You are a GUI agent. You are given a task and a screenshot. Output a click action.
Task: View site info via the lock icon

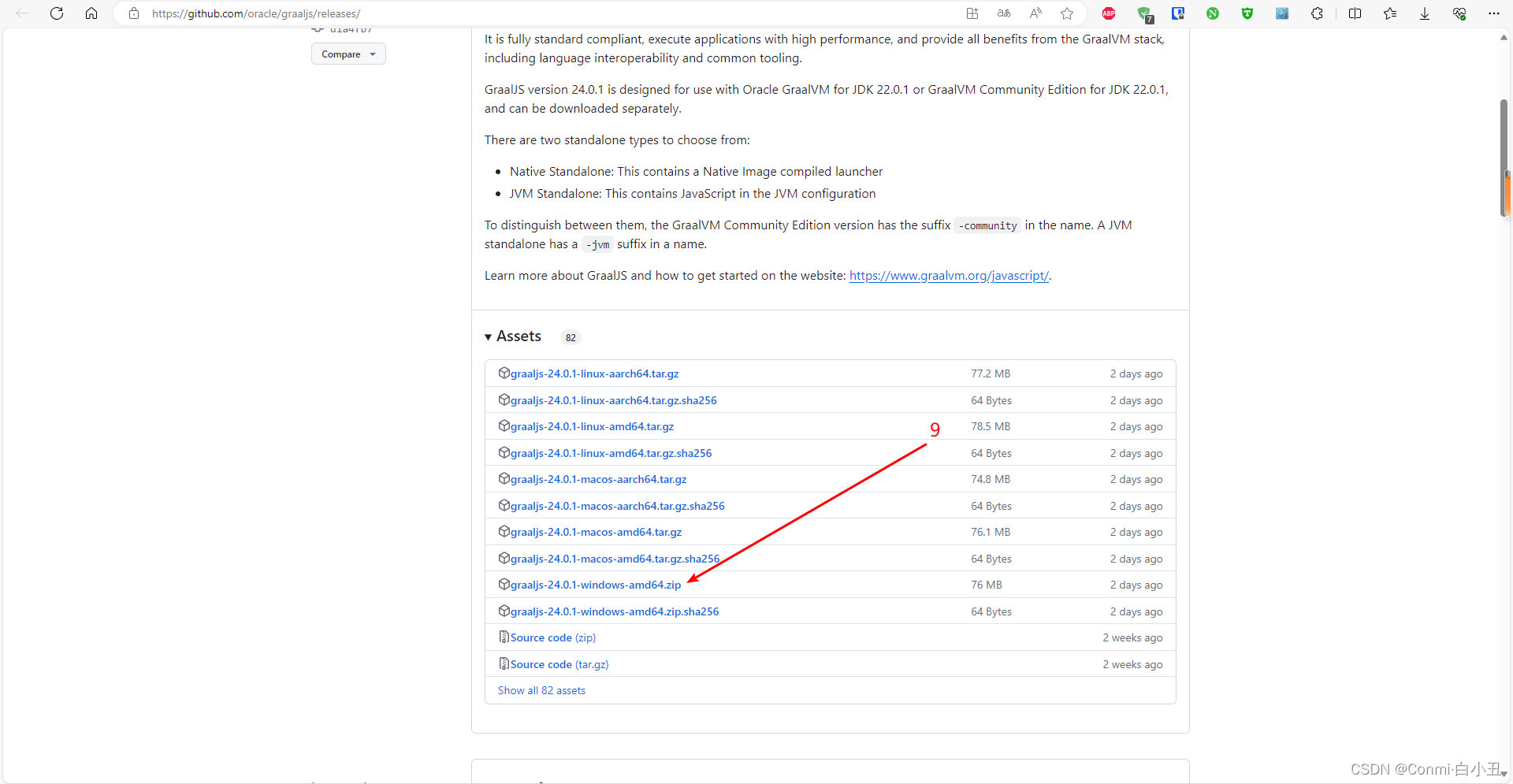(134, 13)
